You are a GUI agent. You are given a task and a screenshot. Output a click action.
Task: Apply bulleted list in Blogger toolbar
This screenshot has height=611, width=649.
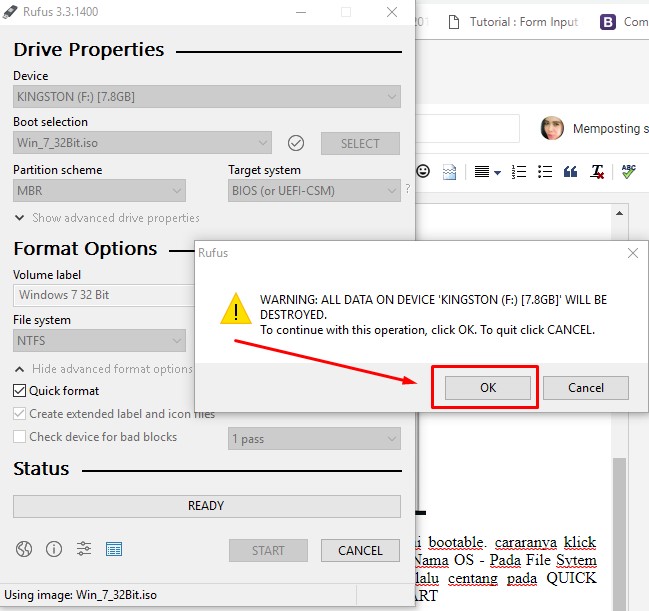545,171
